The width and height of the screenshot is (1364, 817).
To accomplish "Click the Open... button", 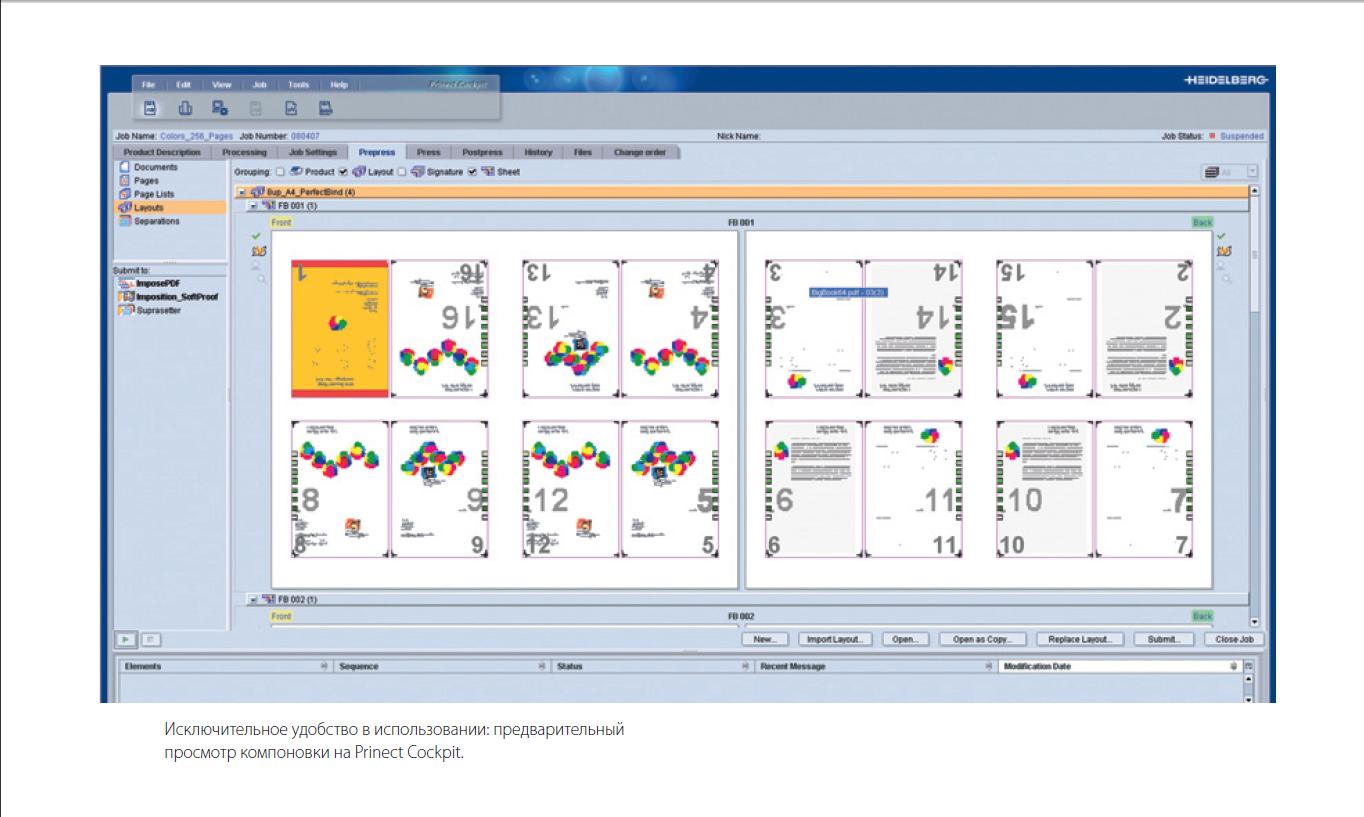I will coord(905,639).
